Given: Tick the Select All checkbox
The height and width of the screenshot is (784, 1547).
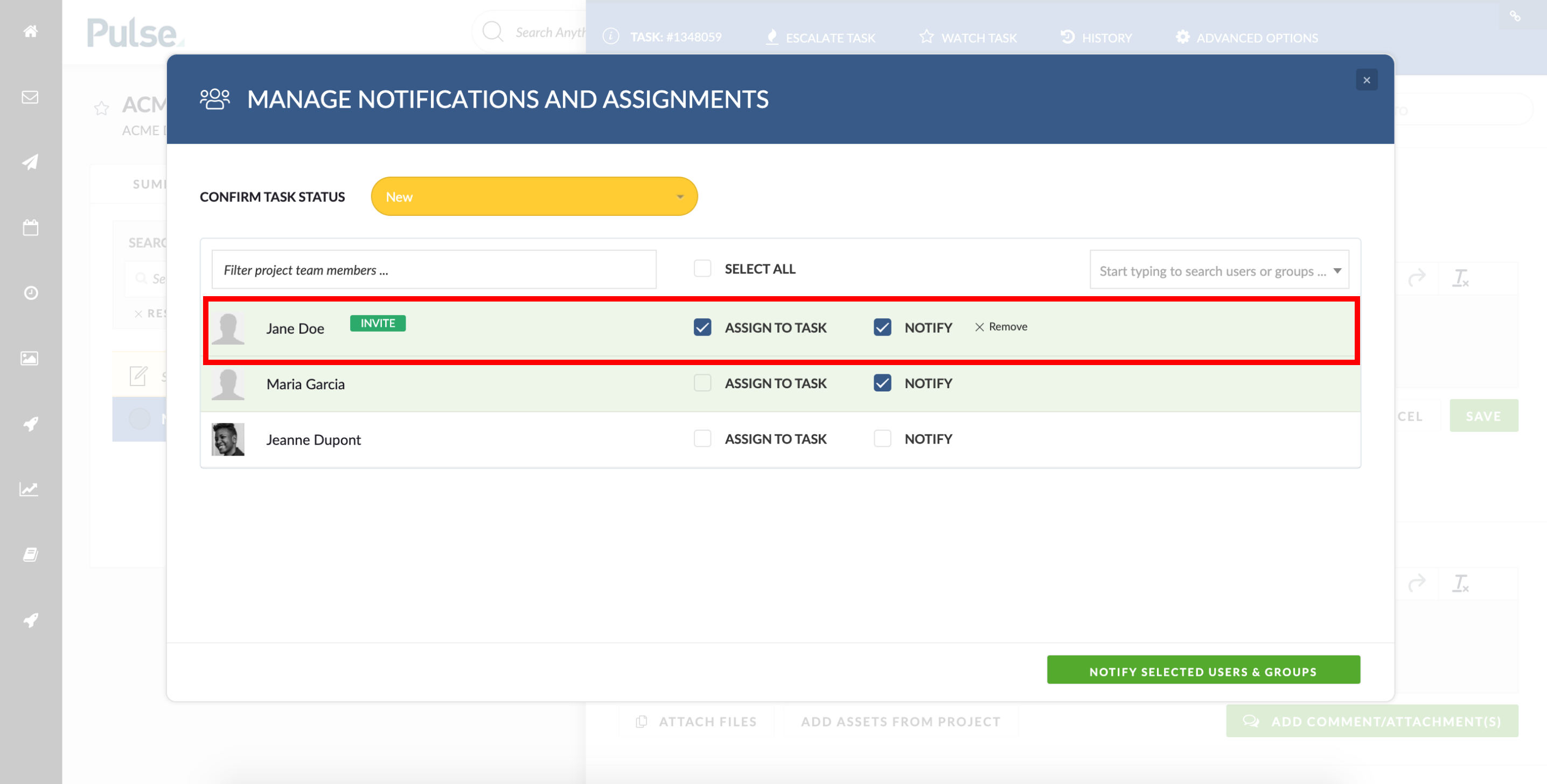Looking at the screenshot, I should pos(702,268).
